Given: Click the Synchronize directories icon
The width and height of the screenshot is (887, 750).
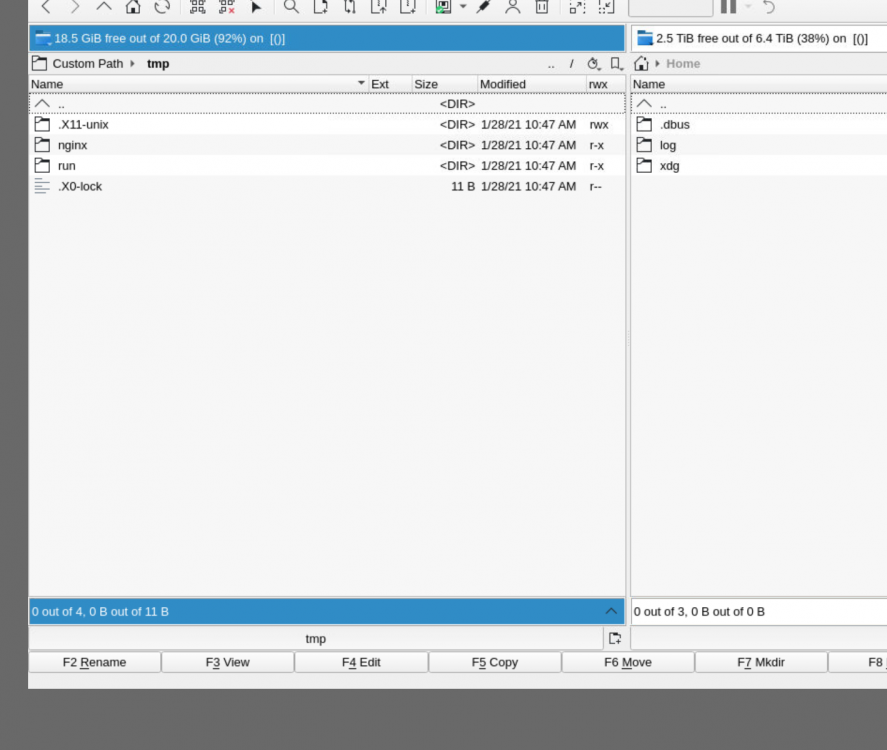Looking at the screenshot, I should point(350,7).
